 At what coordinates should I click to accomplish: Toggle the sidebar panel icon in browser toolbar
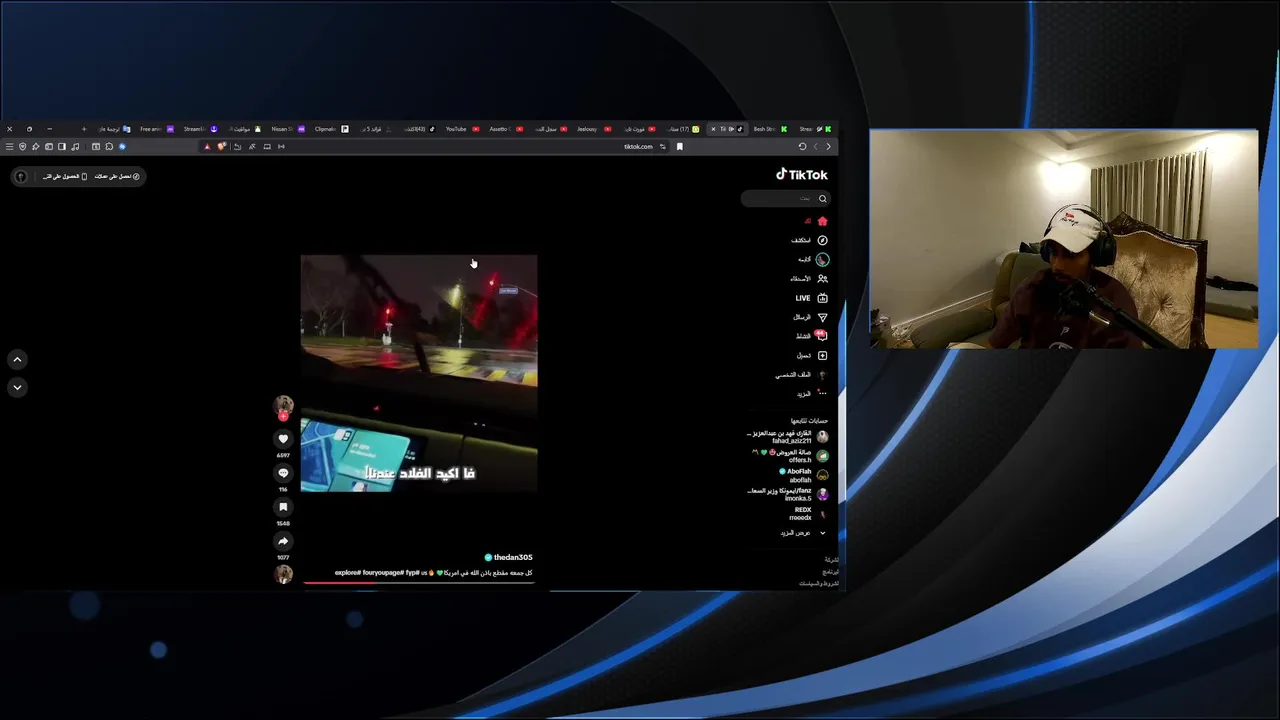(62, 147)
